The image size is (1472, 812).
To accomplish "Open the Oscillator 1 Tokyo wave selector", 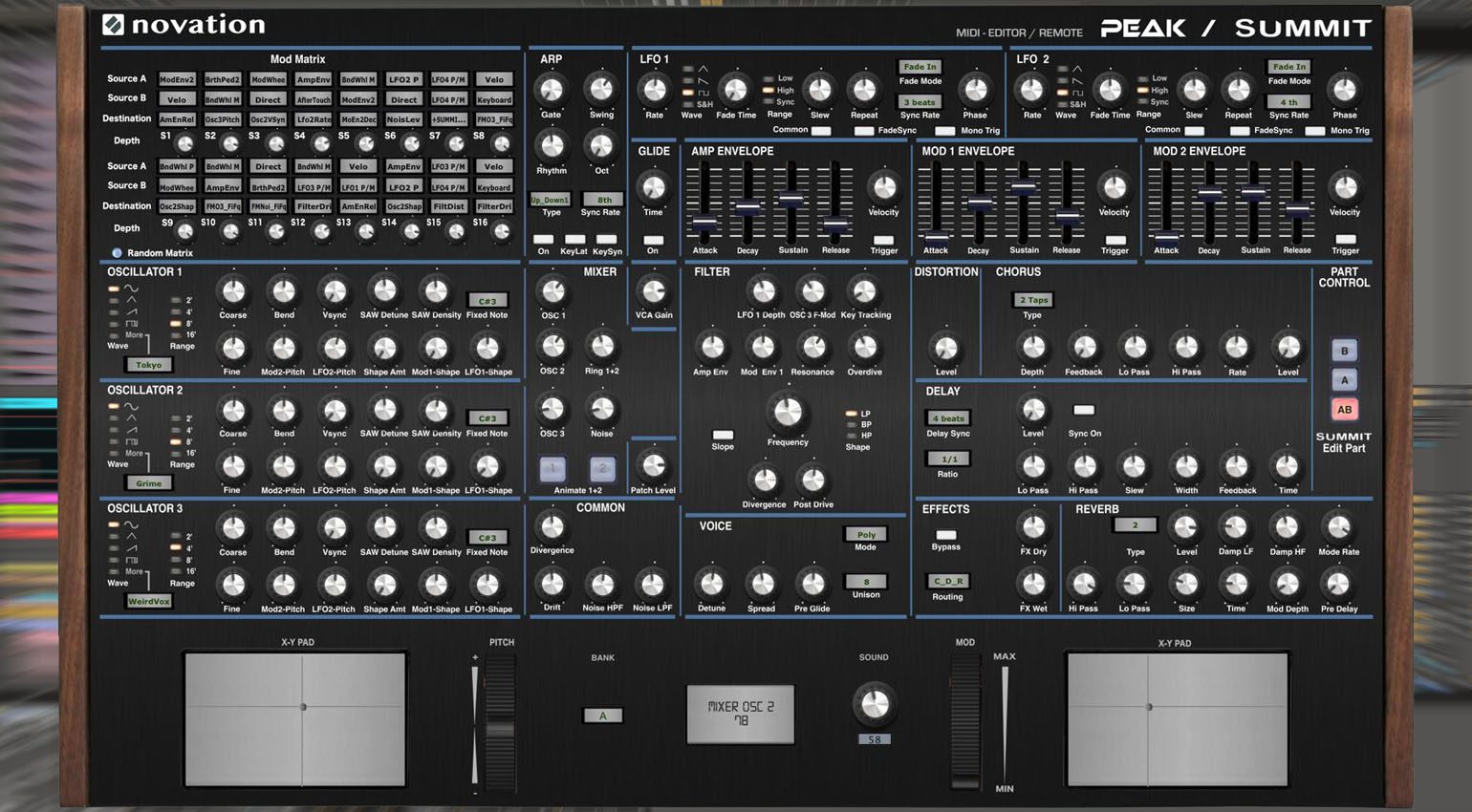I will [148, 365].
